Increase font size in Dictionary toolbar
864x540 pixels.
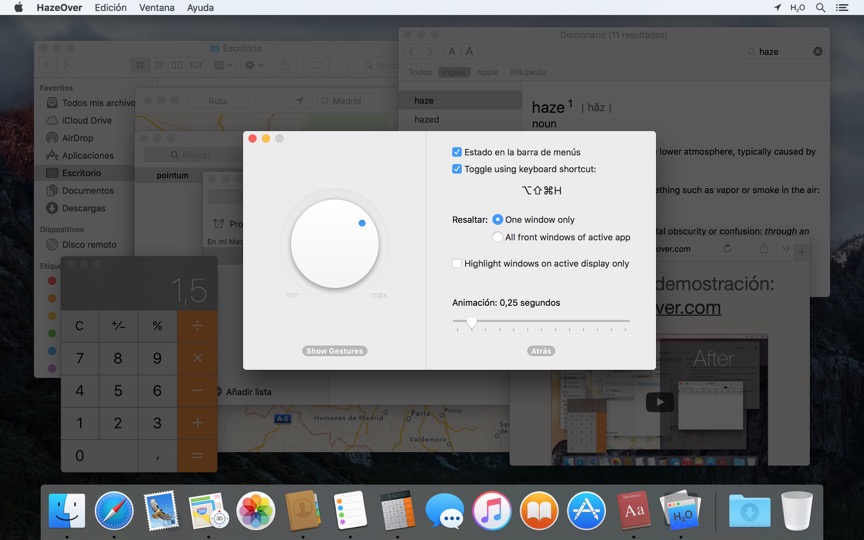pyautogui.click(x=469, y=51)
